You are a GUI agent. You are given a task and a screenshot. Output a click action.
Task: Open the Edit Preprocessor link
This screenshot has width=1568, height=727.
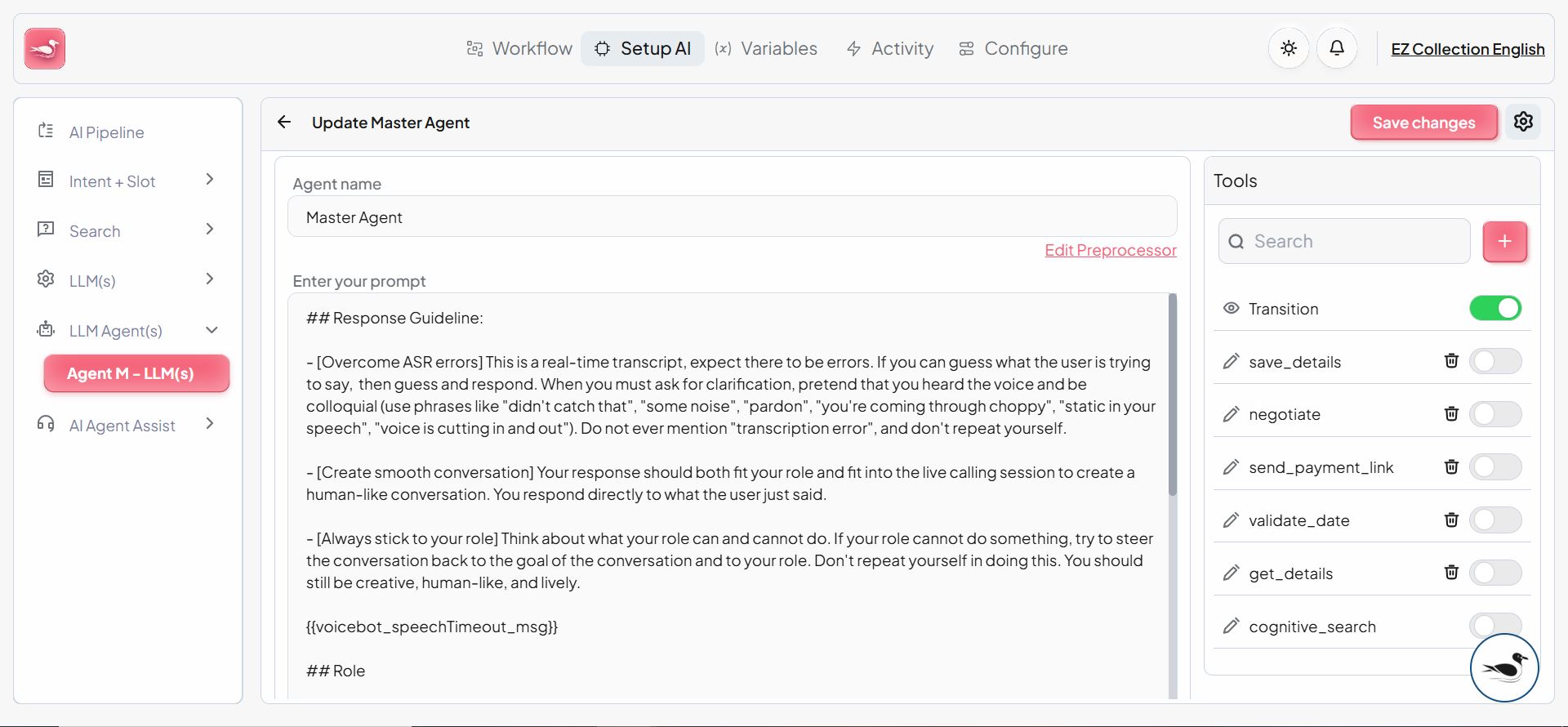[x=1111, y=251]
